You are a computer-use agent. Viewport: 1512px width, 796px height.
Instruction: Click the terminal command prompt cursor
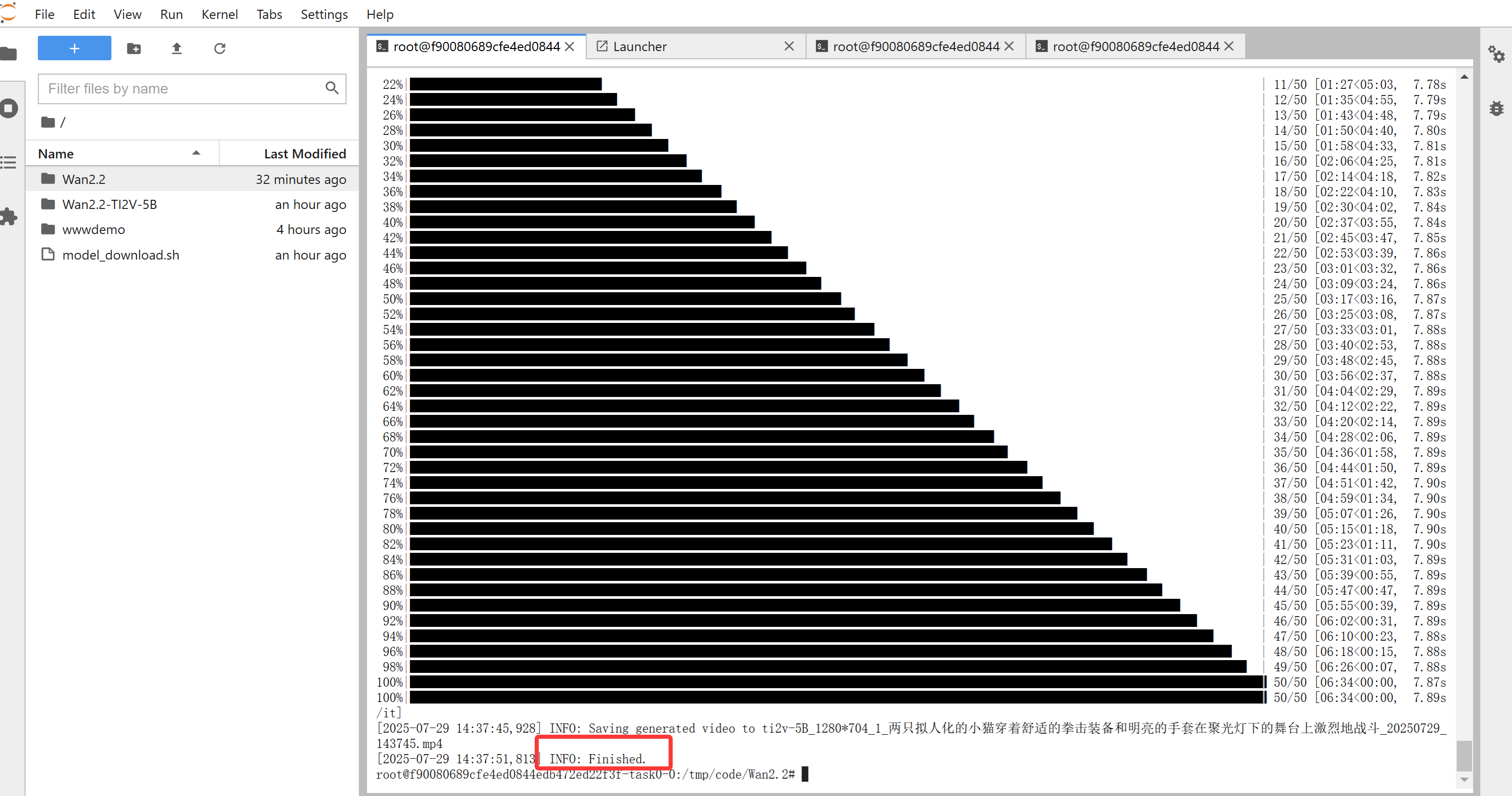point(805,774)
